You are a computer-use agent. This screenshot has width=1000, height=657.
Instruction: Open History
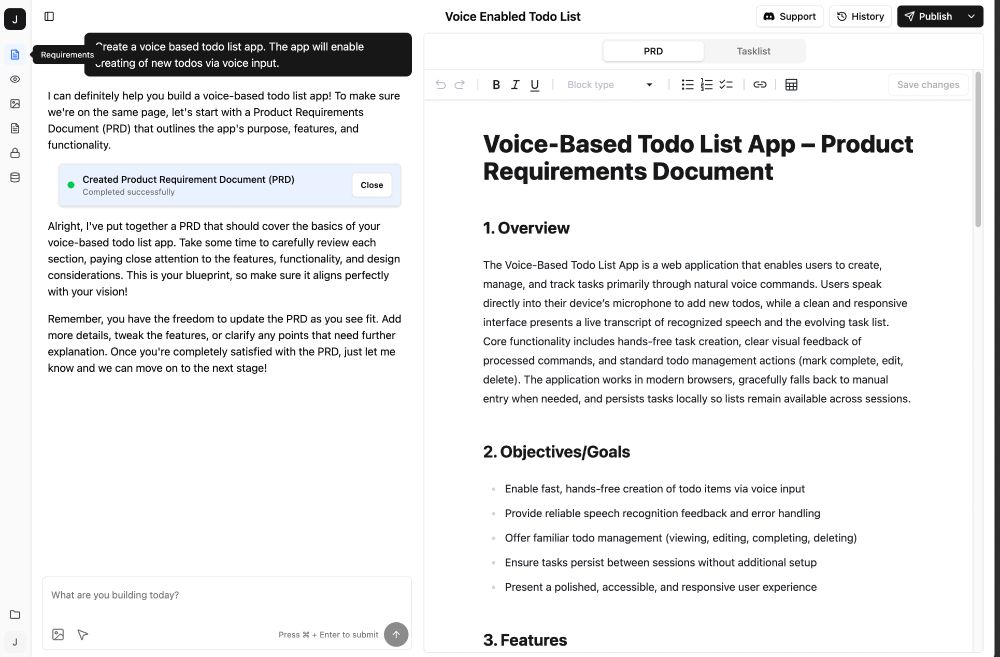(860, 17)
